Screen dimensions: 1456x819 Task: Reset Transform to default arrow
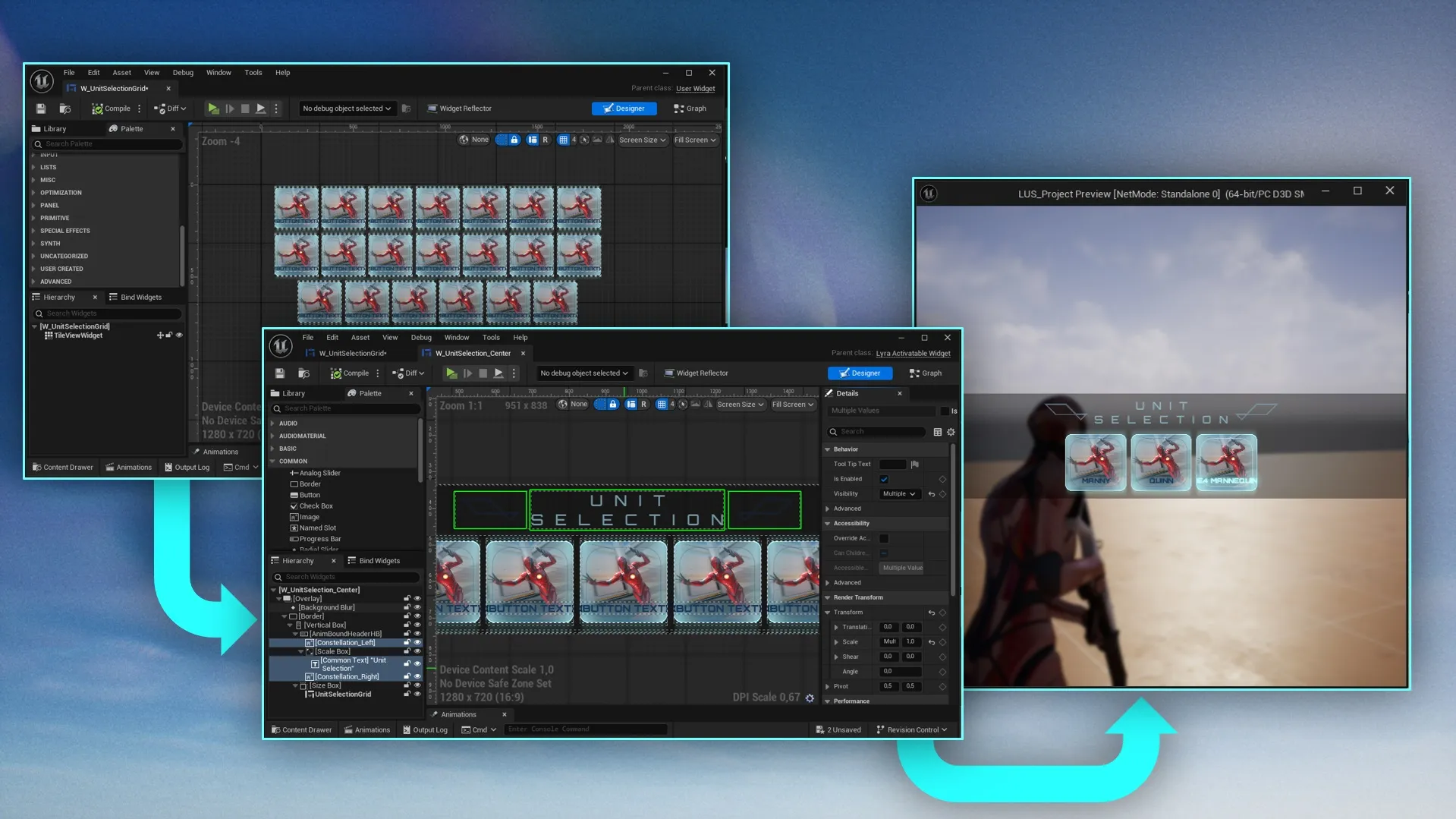coord(932,613)
